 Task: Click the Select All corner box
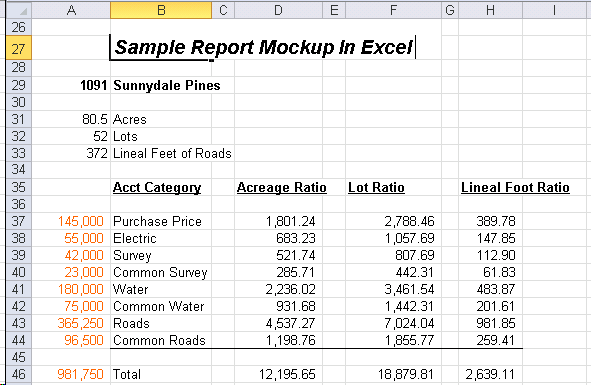(x=19, y=10)
